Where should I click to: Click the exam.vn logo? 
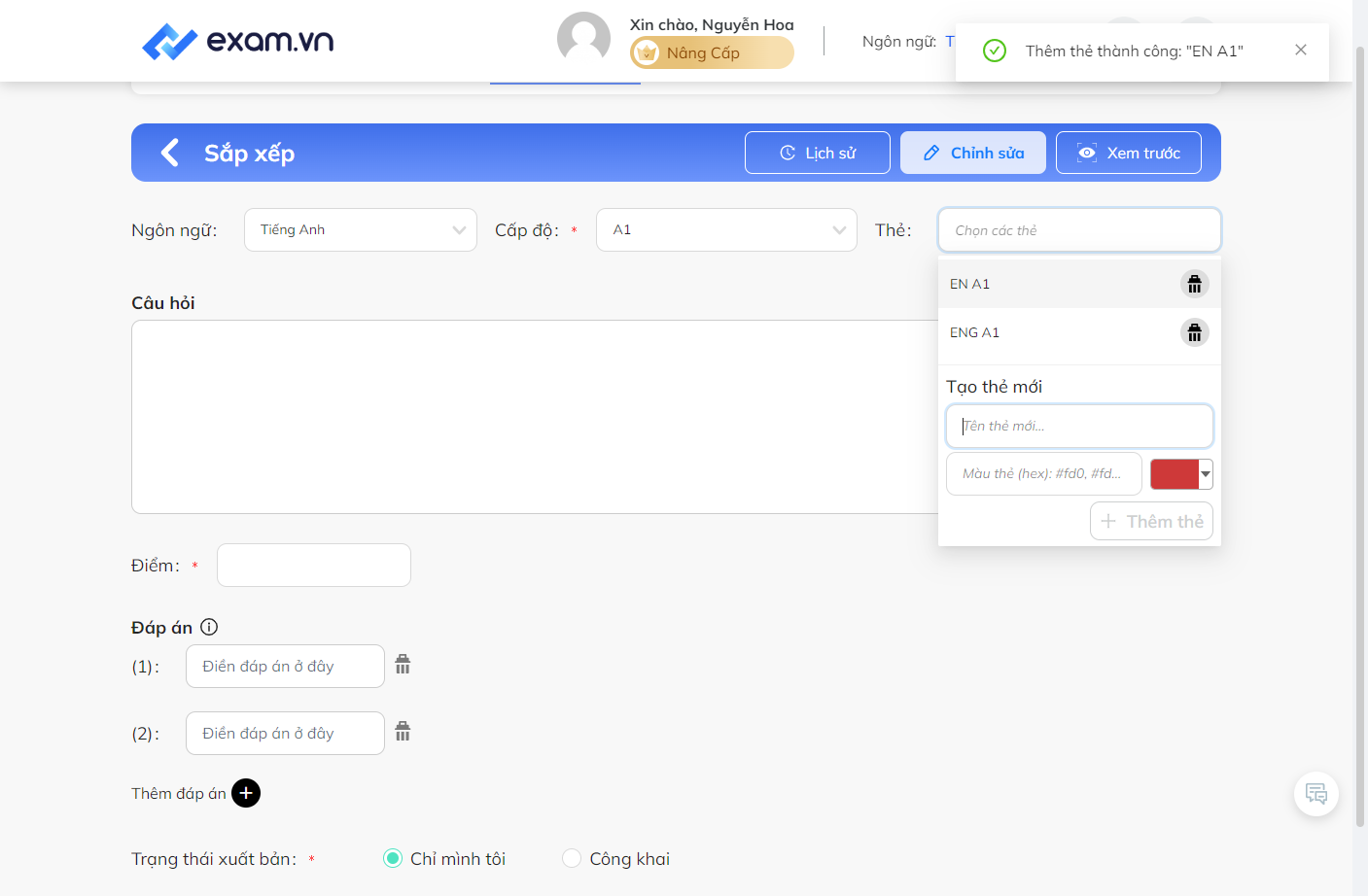237,41
